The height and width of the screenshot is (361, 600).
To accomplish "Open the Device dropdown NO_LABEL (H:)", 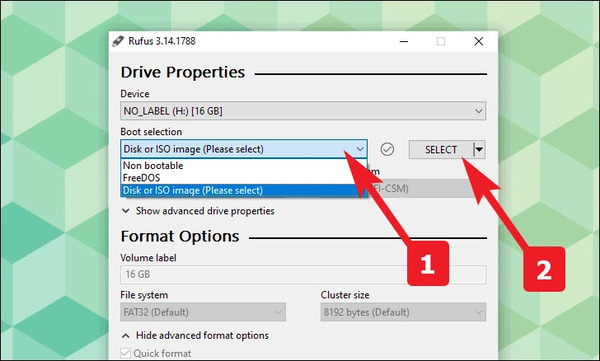I will (x=303, y=111).
